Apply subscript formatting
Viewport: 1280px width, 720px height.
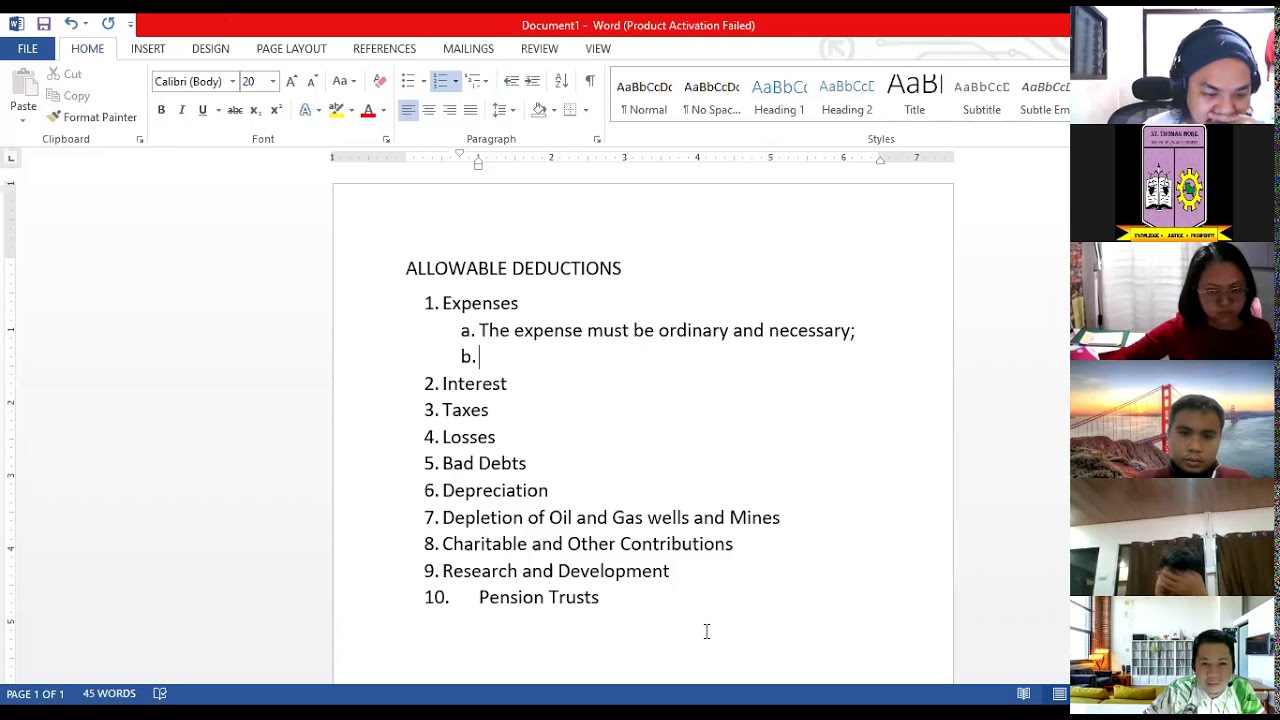point(255,110)
